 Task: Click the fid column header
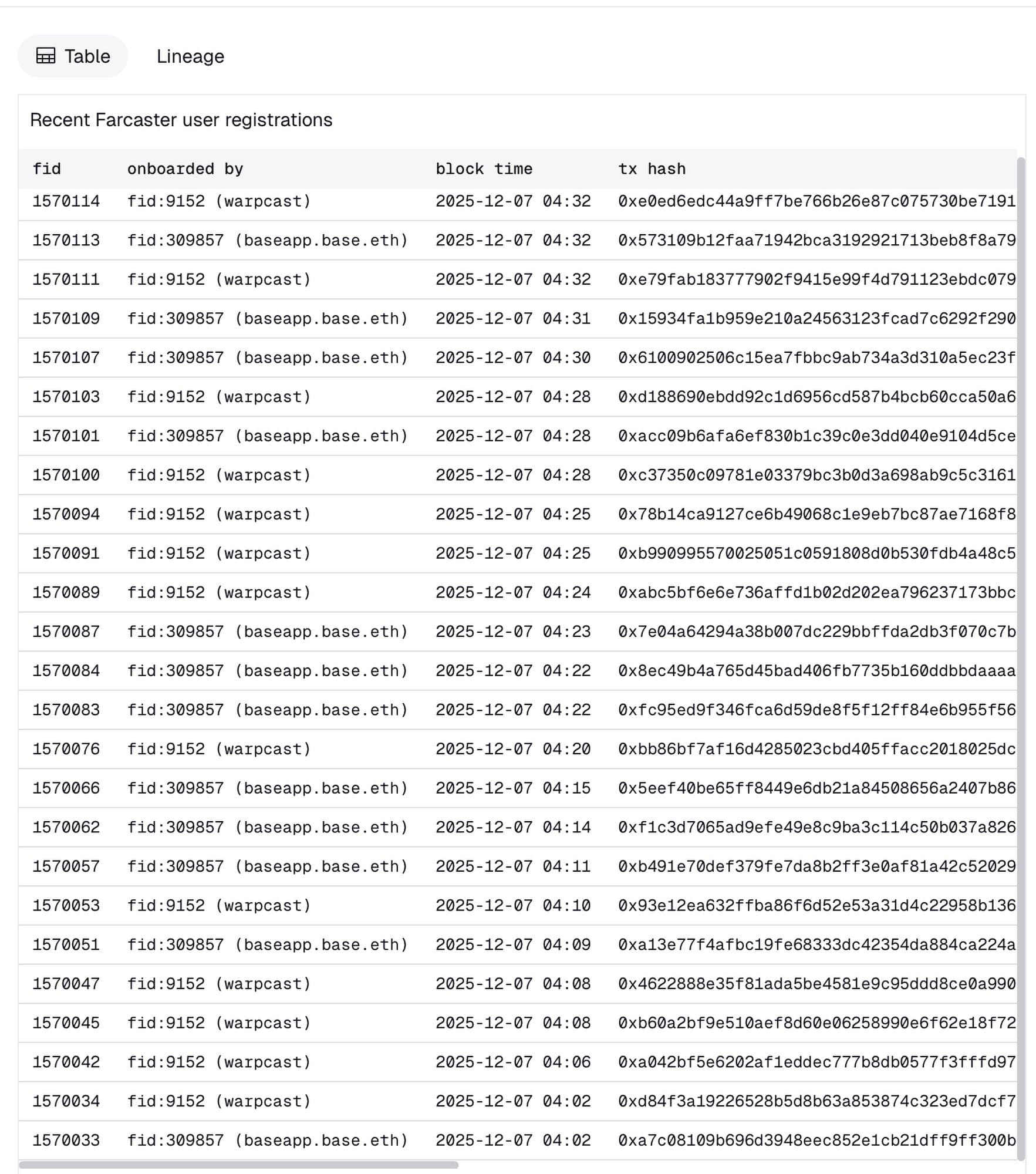(47, 169)
